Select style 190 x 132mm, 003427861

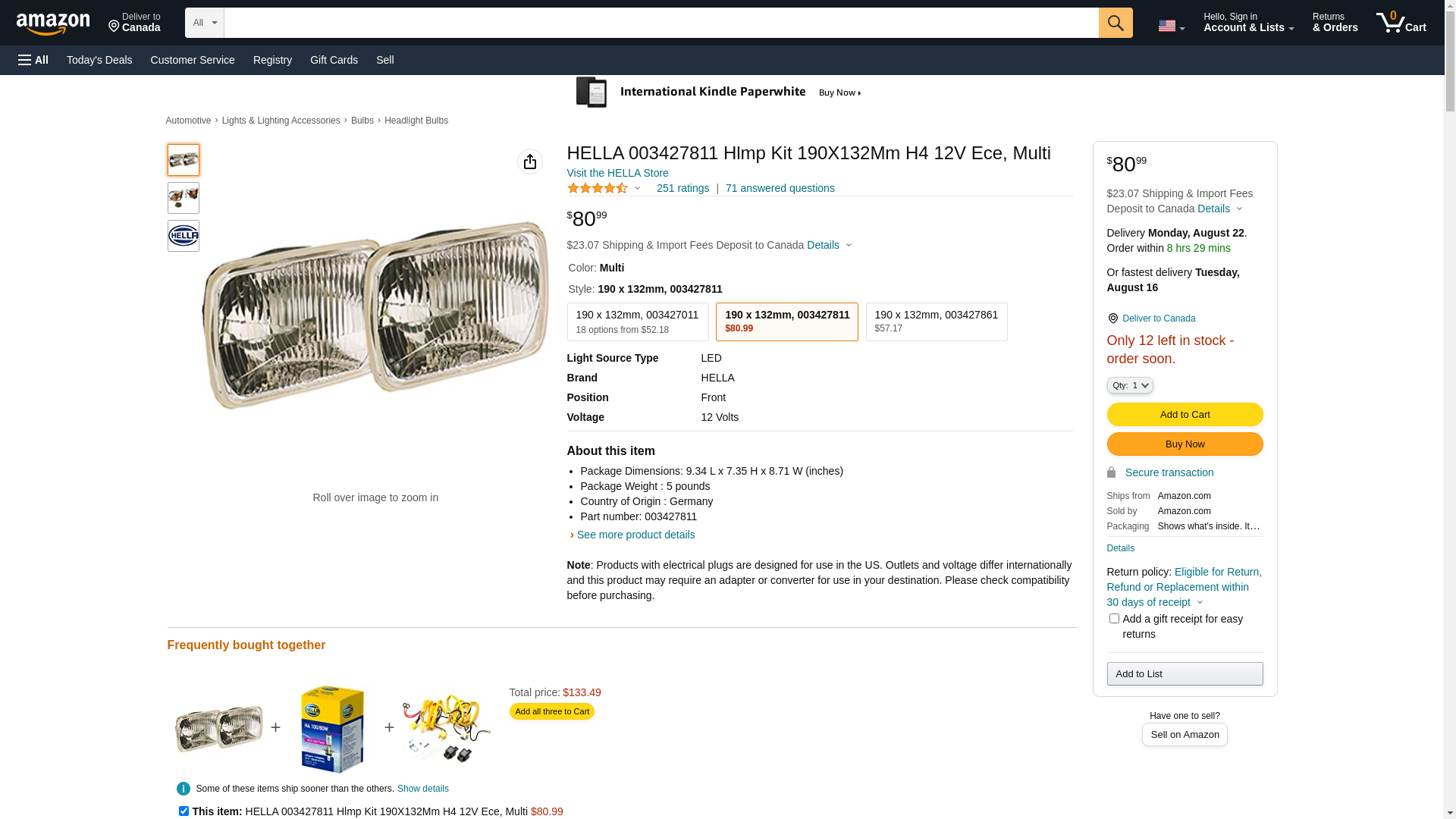tap(937, 322)
